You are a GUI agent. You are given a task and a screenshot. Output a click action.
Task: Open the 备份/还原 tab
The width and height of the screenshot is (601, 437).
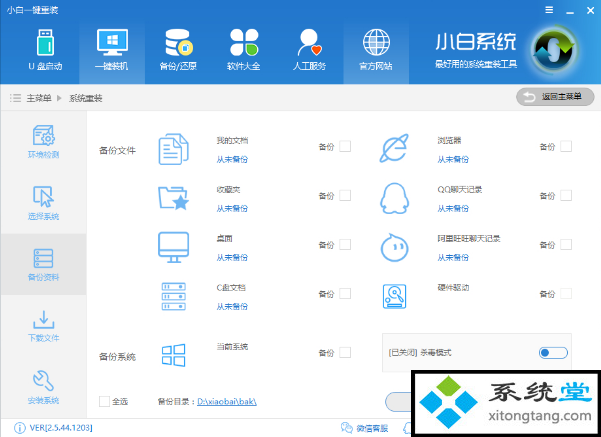pos(178,51)
